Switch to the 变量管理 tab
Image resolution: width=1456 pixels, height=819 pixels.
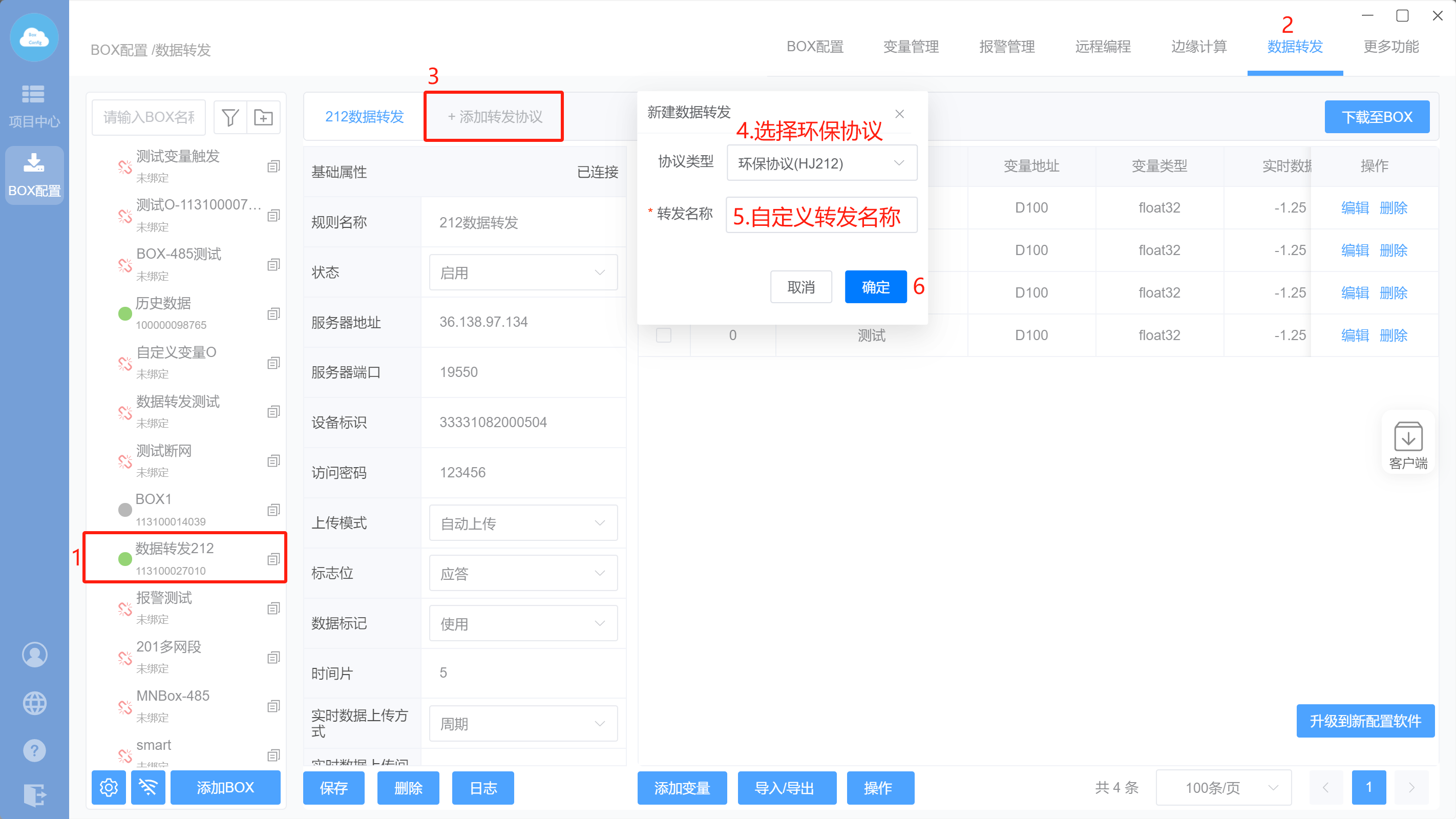tap(911, 47)
